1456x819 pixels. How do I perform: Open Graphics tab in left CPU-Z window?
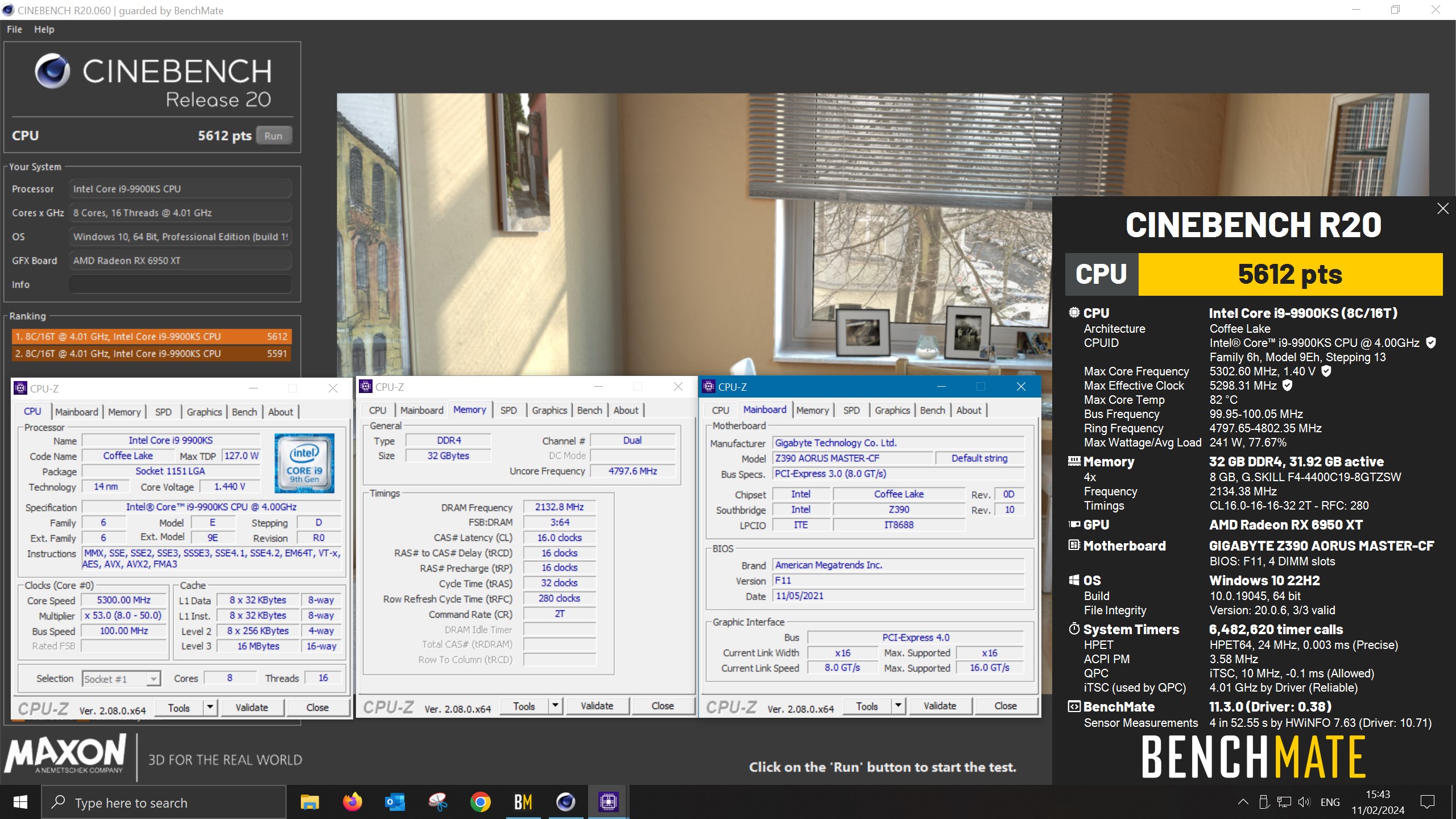click(x=204, y=412)
